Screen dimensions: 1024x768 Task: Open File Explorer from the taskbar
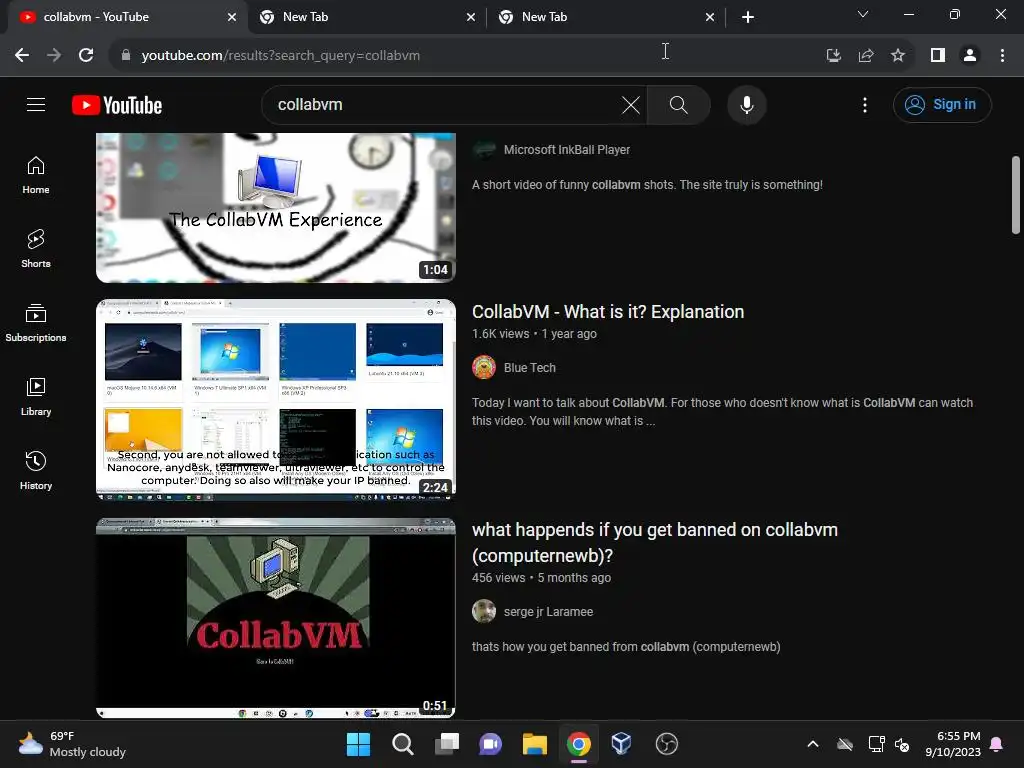[534, 744]
